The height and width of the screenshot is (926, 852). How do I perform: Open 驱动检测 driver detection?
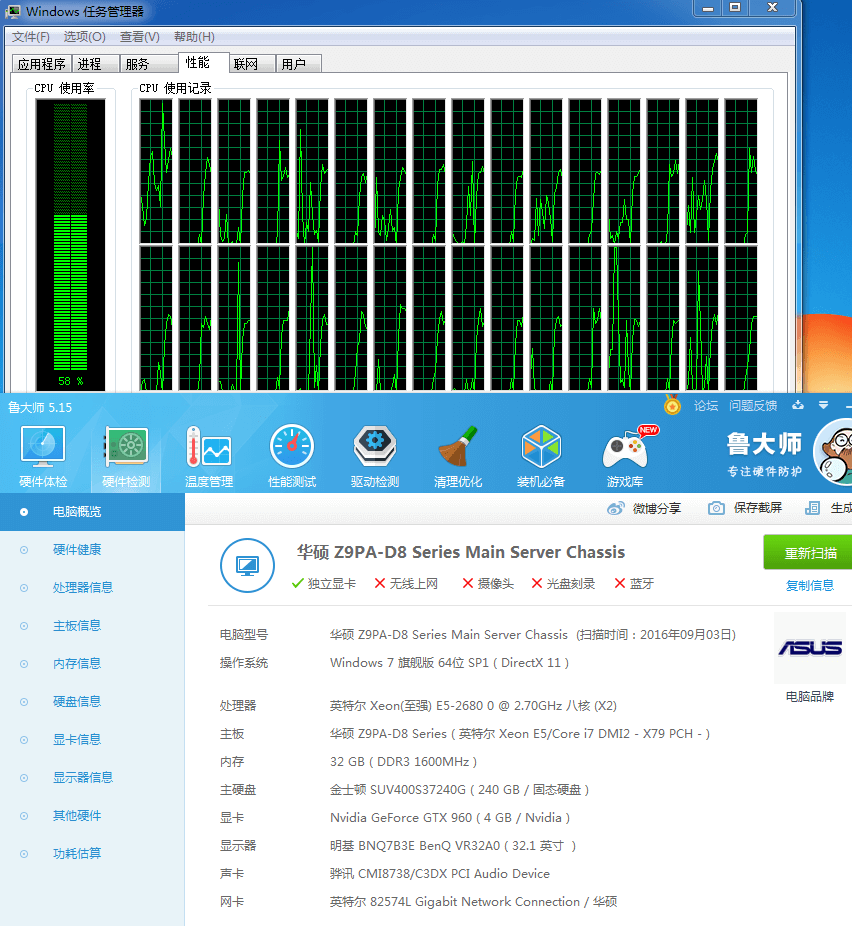click(x=375, y=457)
